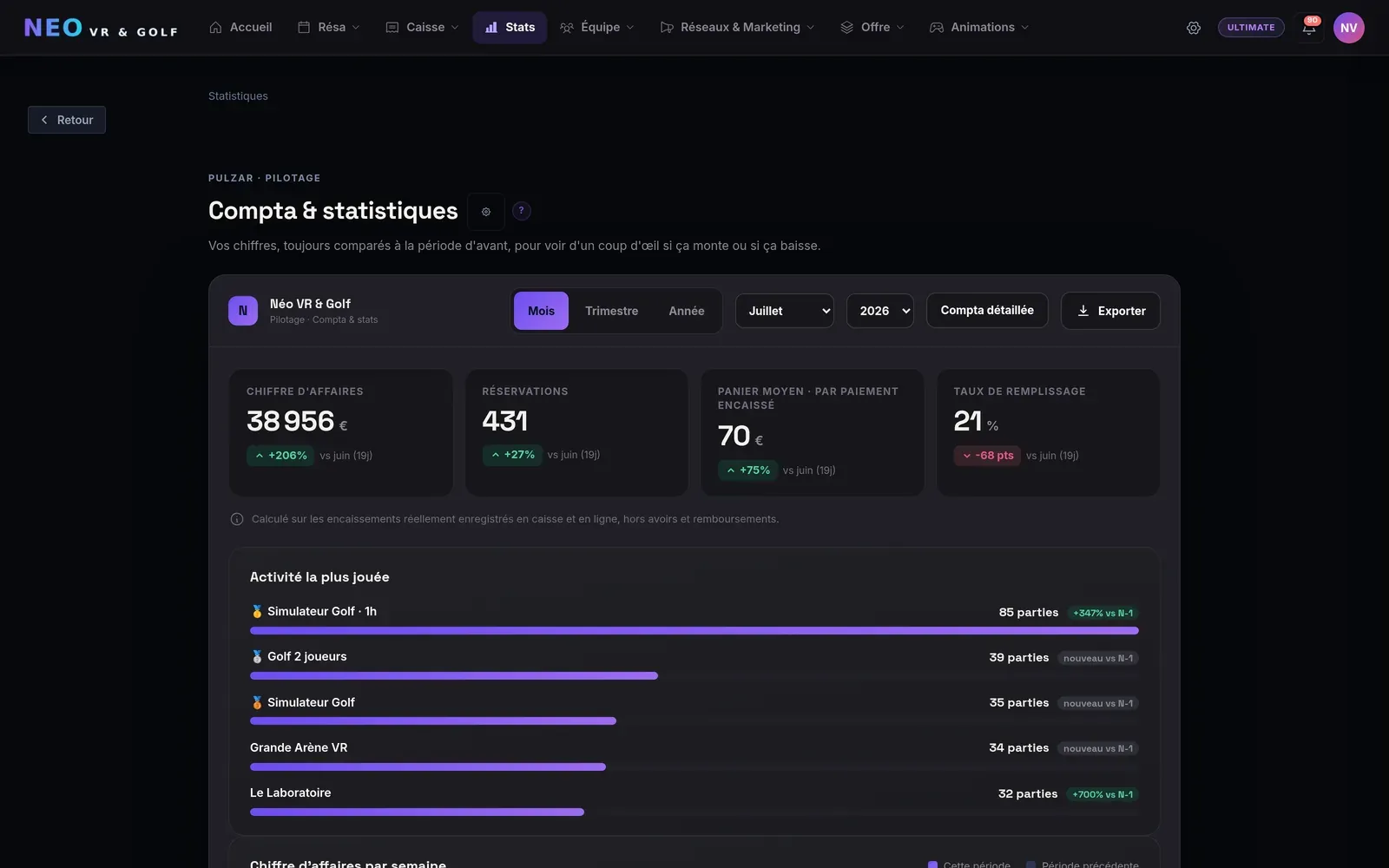Click the Golf 2 joueurs progress bar

pyautogui.click(x=454, y=676)
